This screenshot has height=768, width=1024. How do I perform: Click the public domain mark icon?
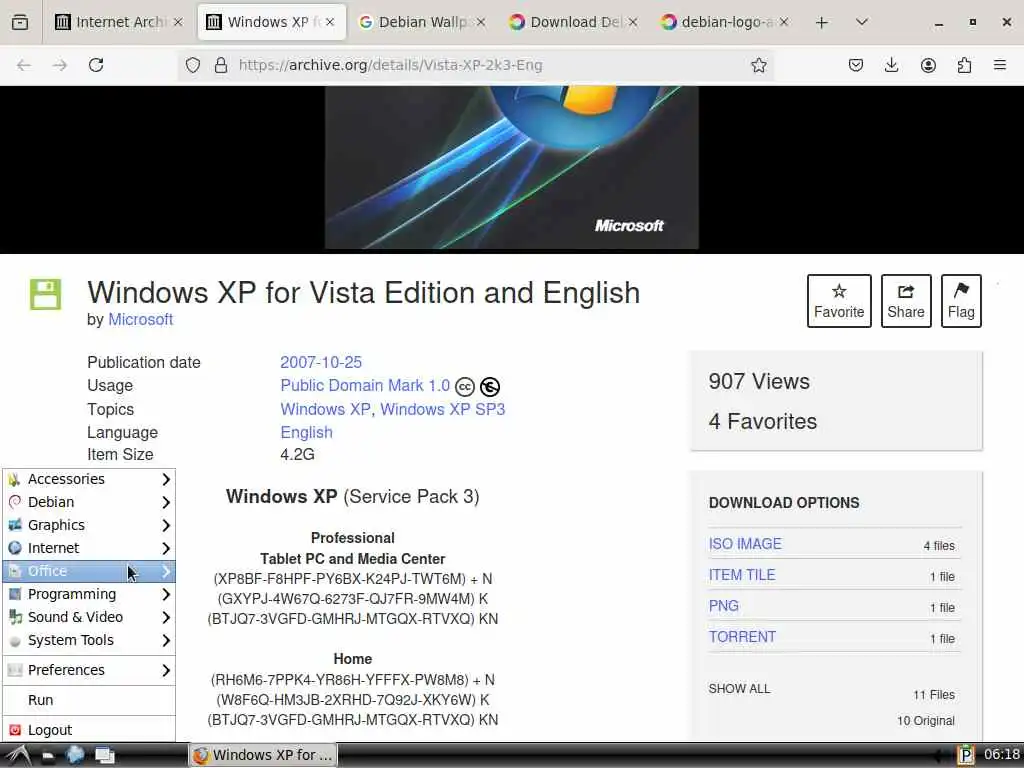point(490,387)
